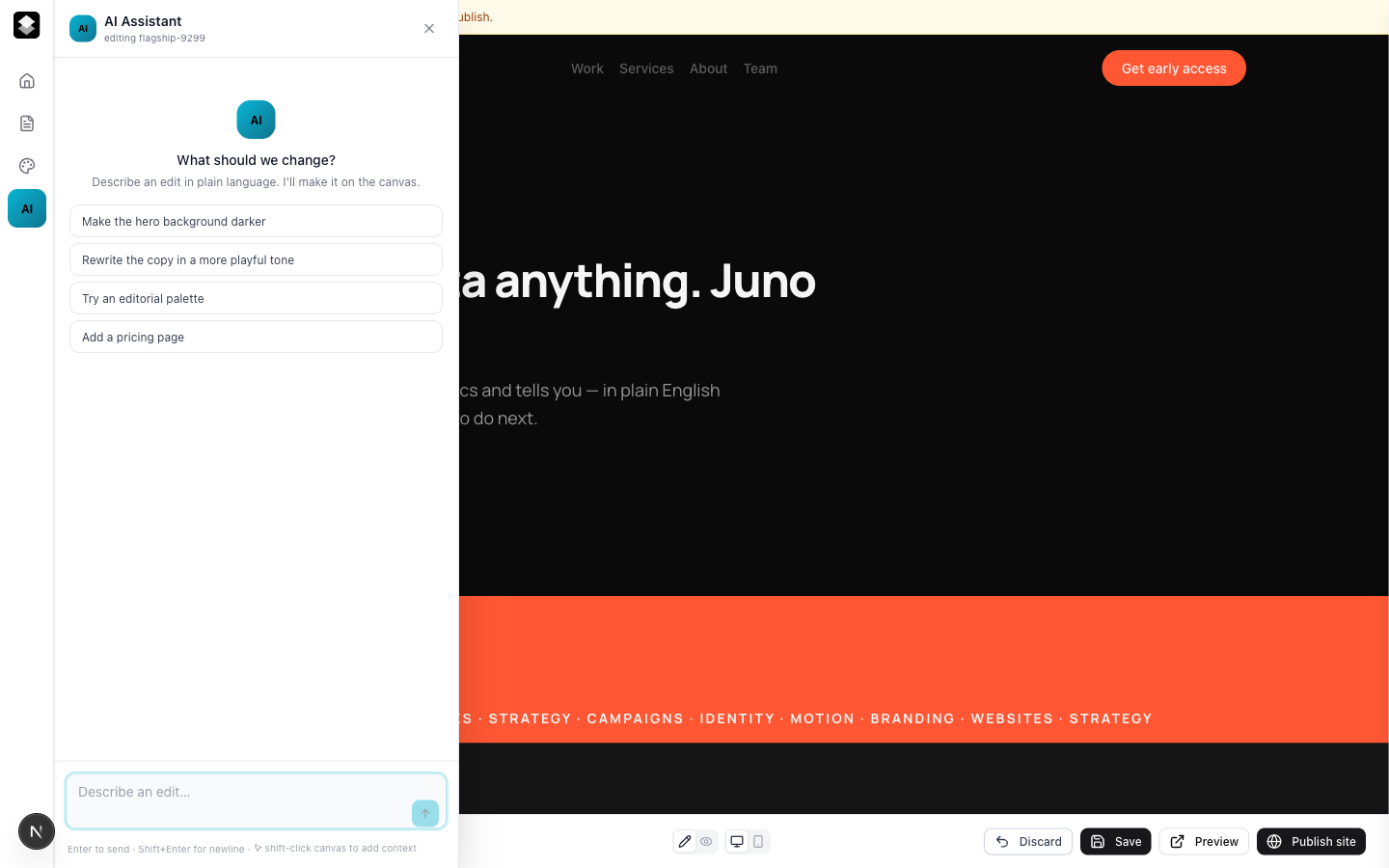
Task: Select mobile viewport icon
Action: [758, 841]
